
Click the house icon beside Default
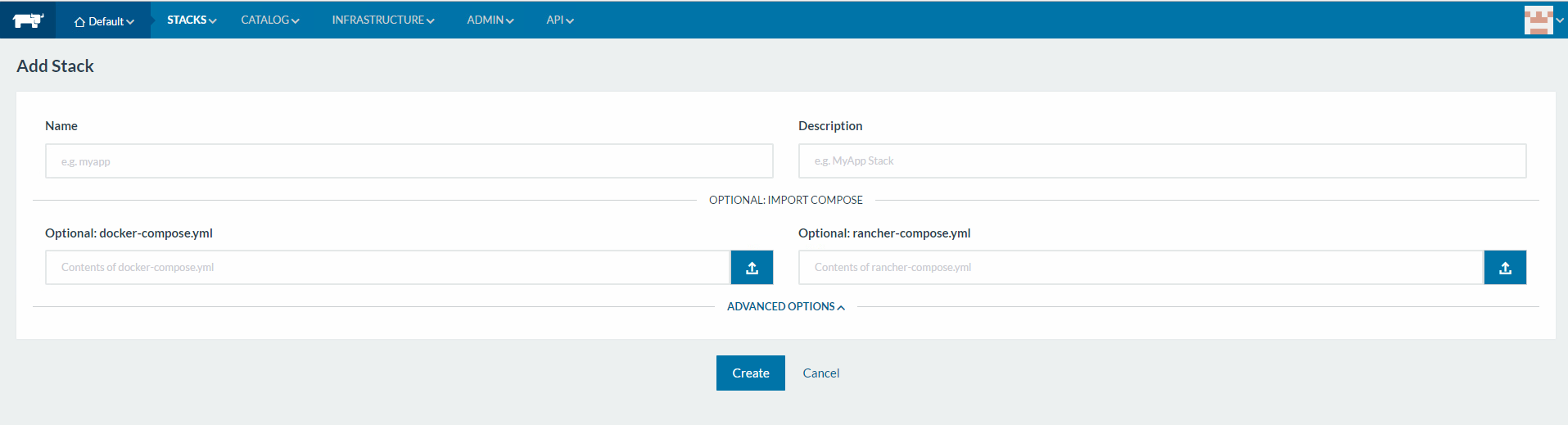coord(79,22)
